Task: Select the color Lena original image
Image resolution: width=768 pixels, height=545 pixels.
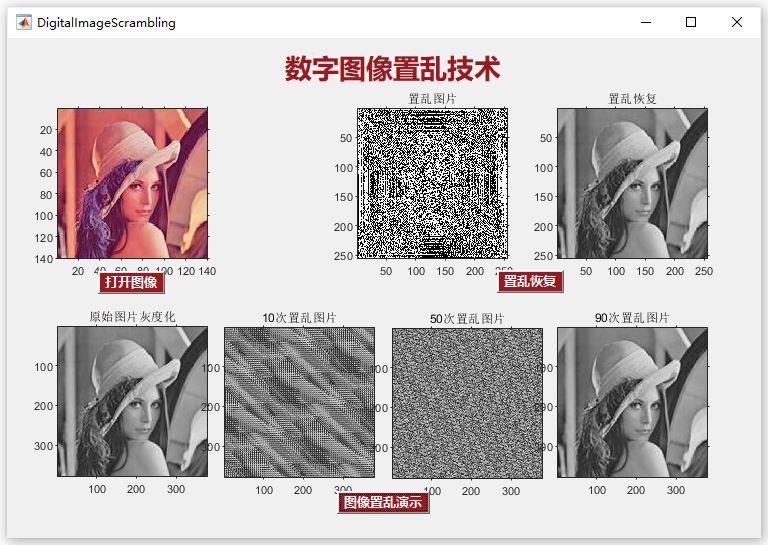Action: pyautogui.click(x=133, y=183)
